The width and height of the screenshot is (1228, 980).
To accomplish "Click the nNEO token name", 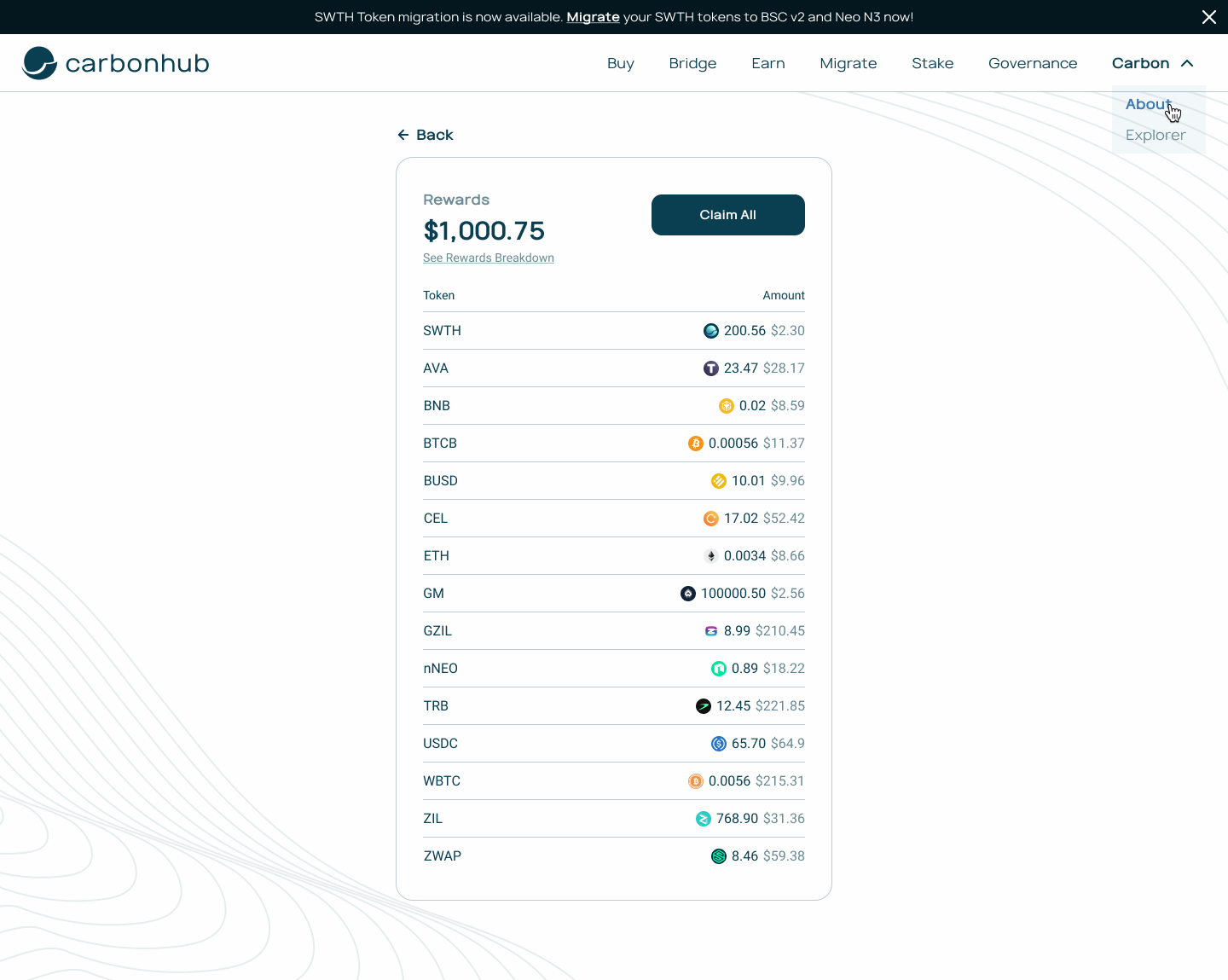I will click(440, 669).
